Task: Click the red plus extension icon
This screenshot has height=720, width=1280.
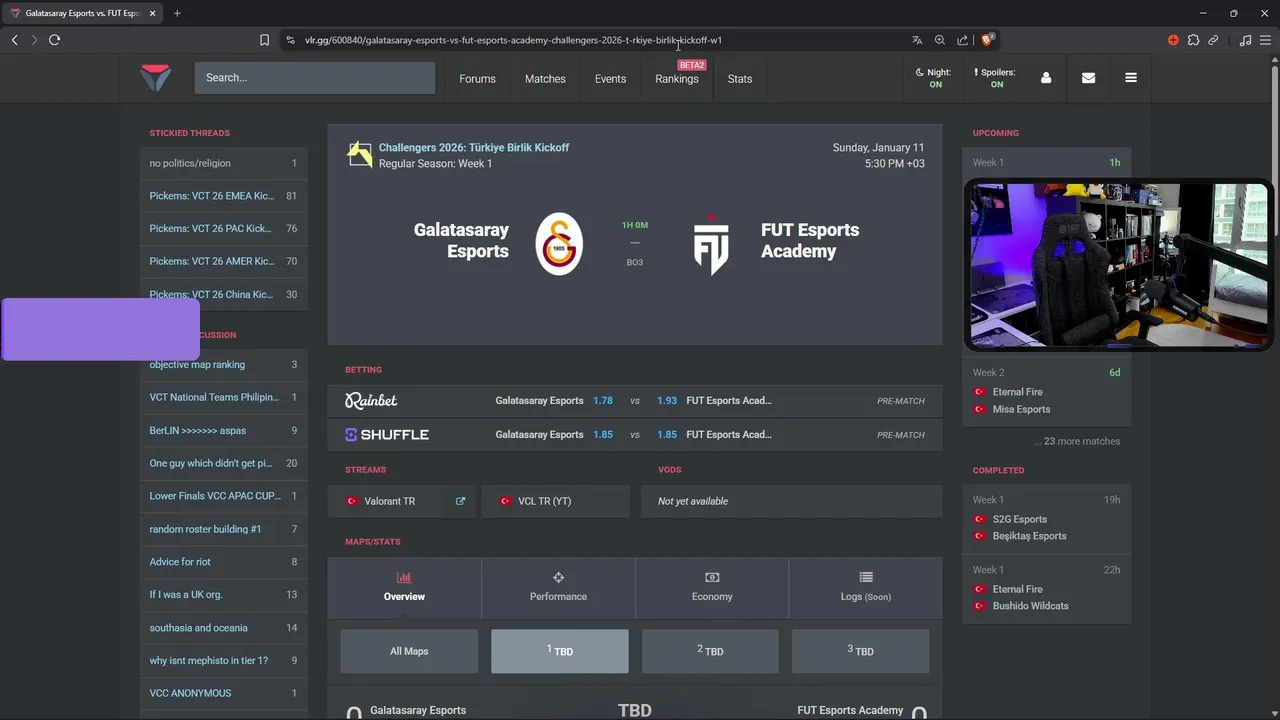Action: 1173,40
